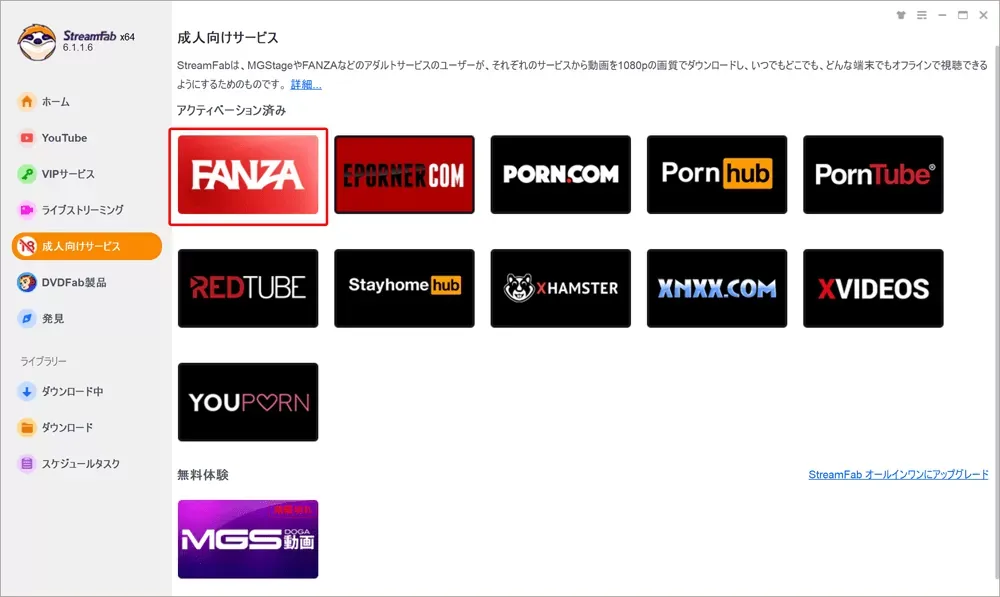The height and width of the screenshot is (597, 1000).
Task: Open the YouTube sidebar icon
Action: pos(27,138)
